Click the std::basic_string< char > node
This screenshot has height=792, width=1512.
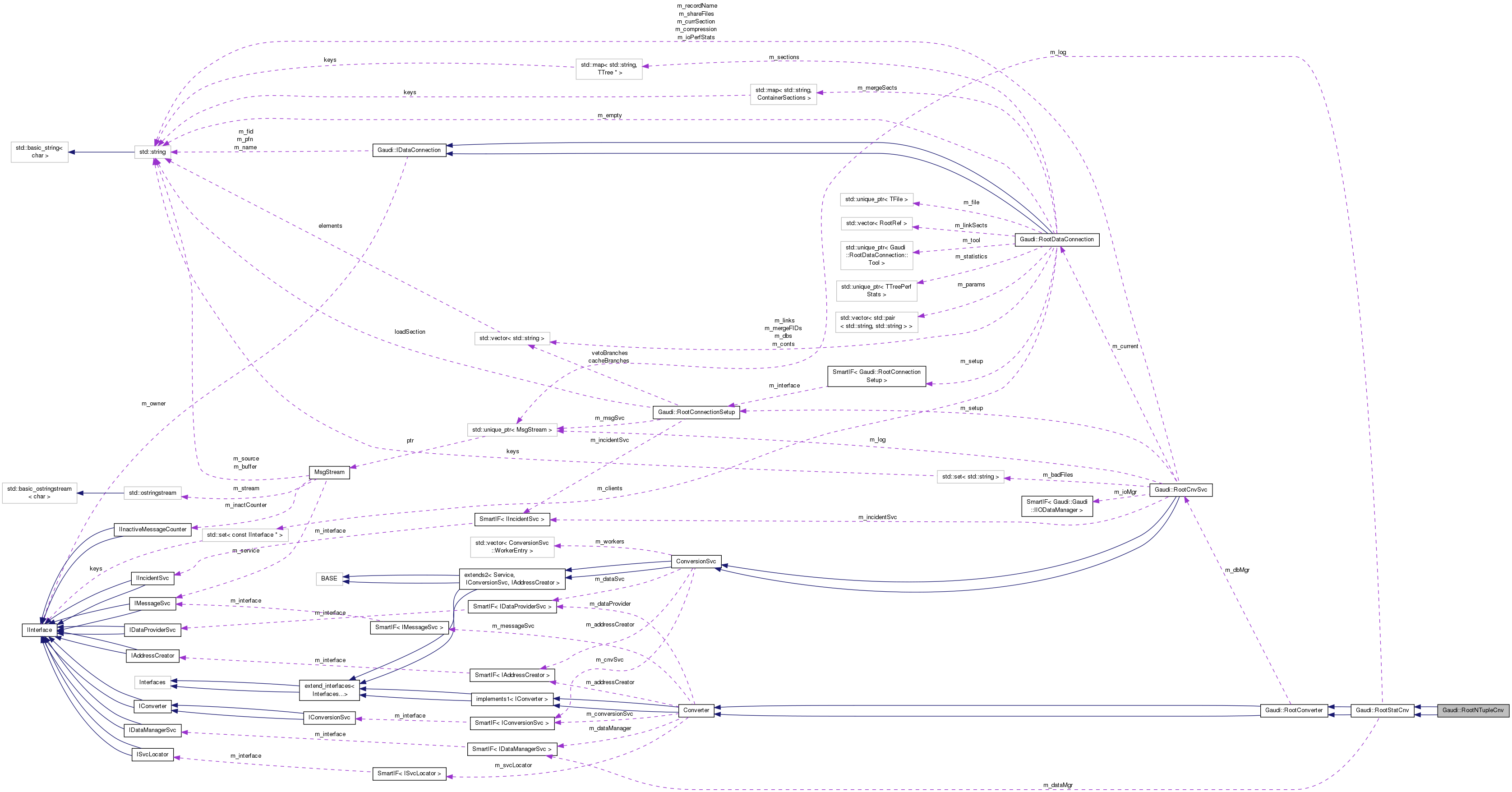[x=39, y=152]
